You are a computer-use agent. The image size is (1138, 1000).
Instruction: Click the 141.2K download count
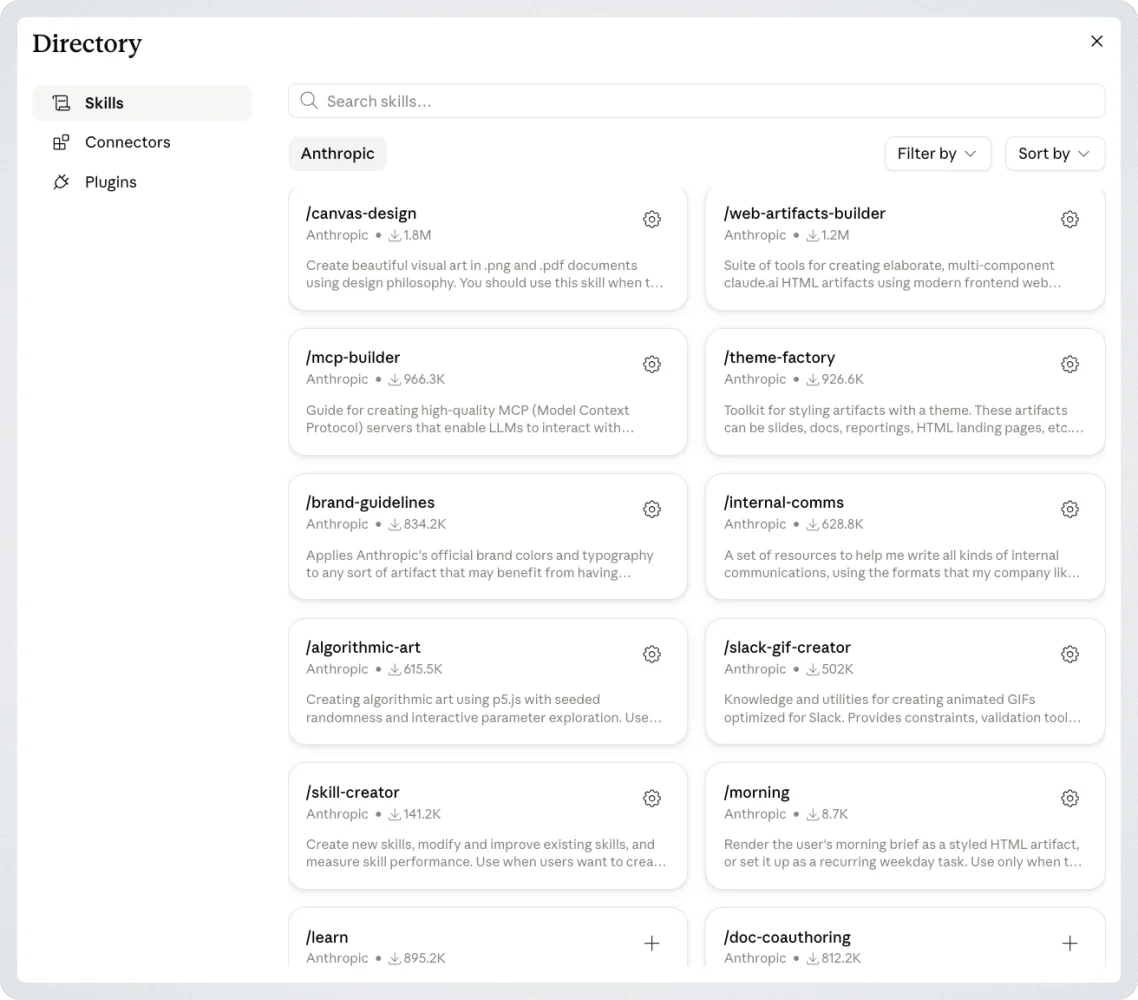[x=422, y=814]
